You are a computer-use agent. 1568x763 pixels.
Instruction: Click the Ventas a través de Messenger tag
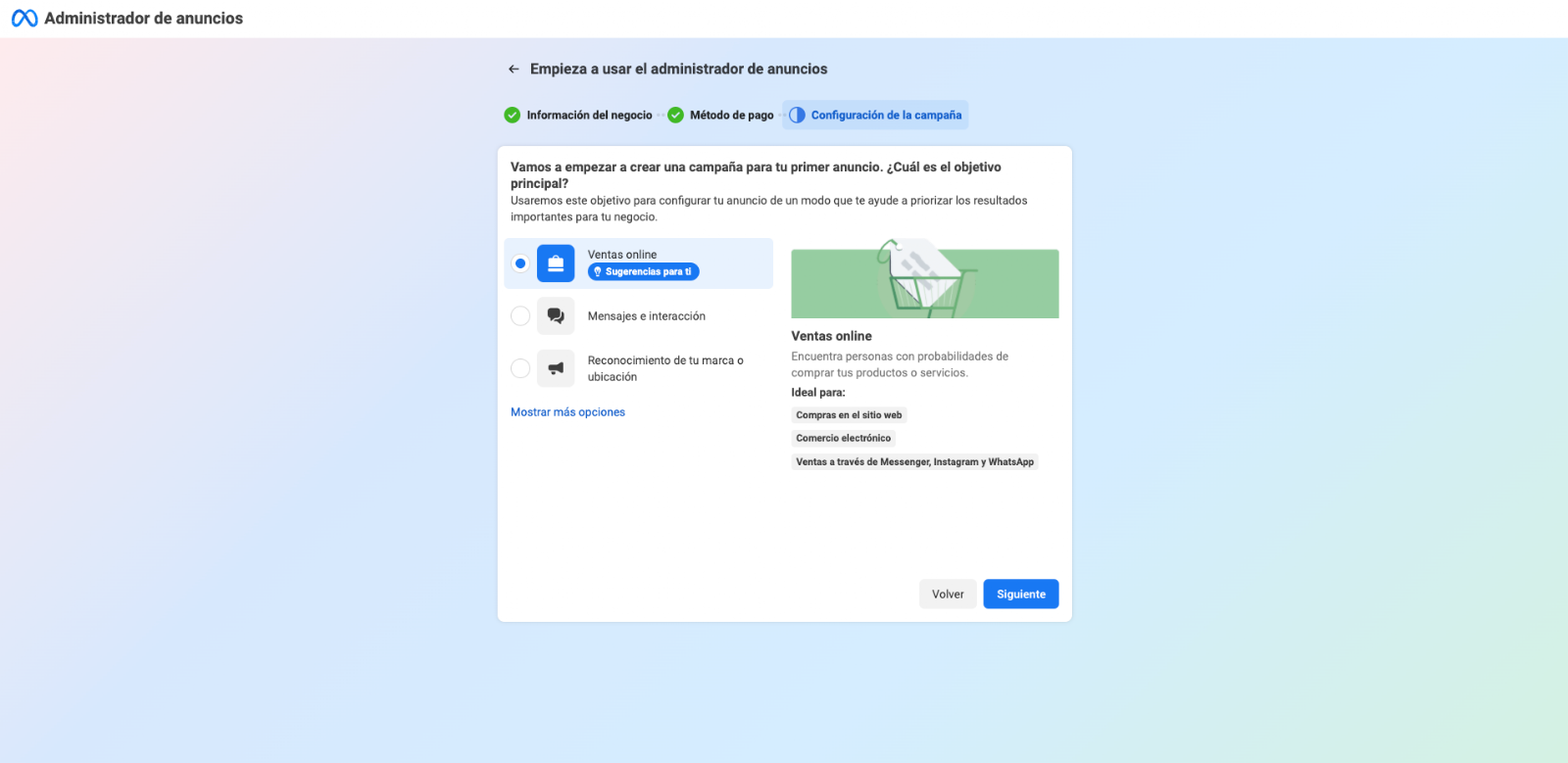[914, 462]
